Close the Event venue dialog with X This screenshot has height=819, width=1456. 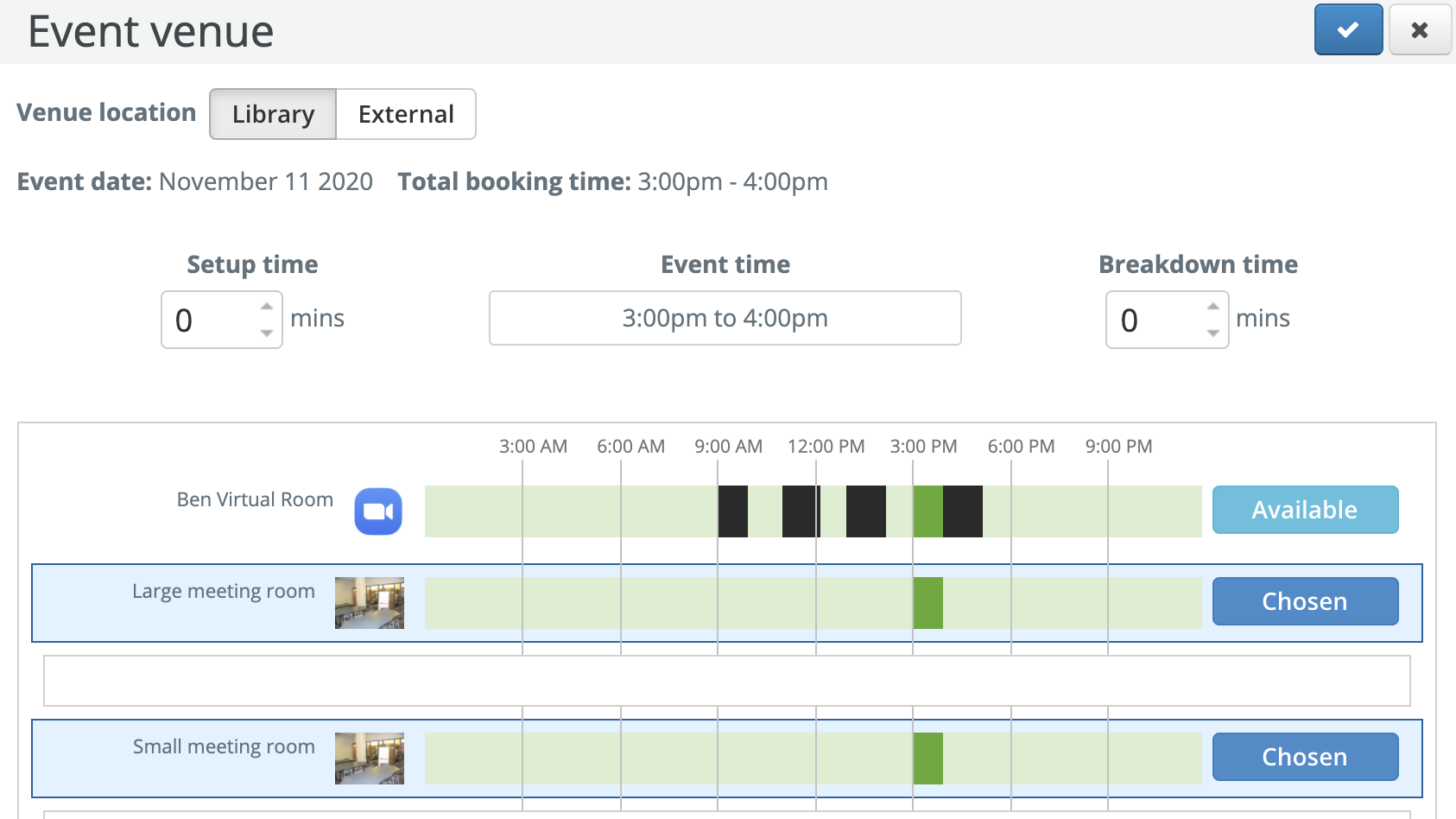click(x=1419, y=30)
